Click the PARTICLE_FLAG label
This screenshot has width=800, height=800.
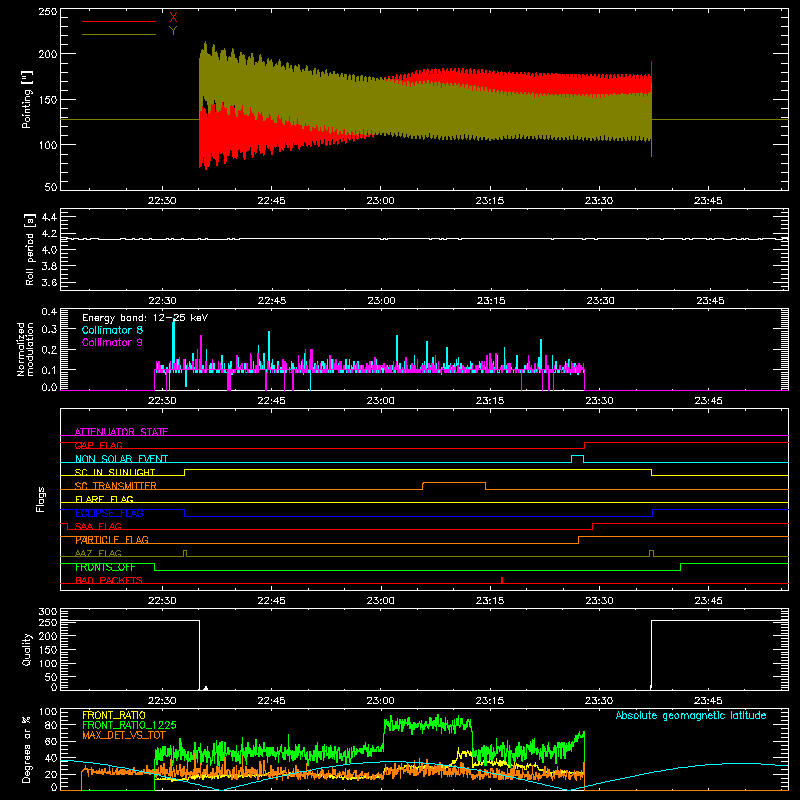[x=112, y=540]
